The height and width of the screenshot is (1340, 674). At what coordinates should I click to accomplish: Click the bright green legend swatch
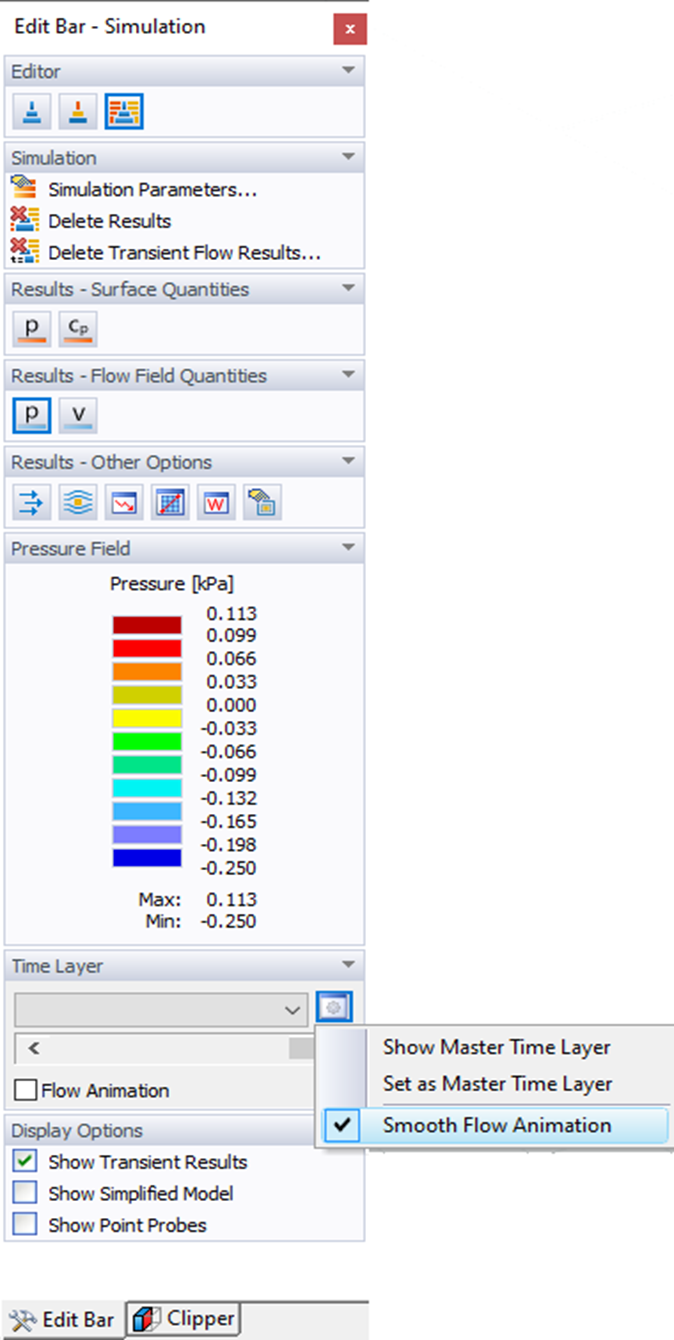147,741
